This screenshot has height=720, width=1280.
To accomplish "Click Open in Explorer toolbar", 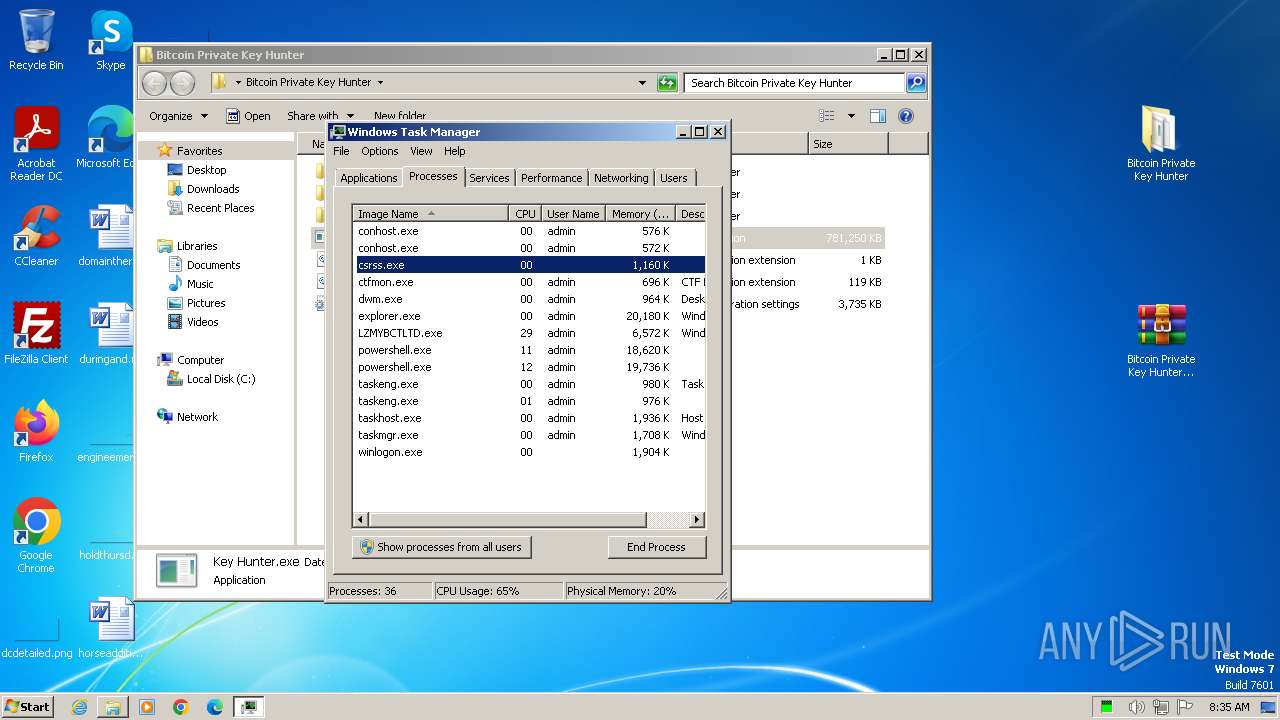I will [248, 116].
